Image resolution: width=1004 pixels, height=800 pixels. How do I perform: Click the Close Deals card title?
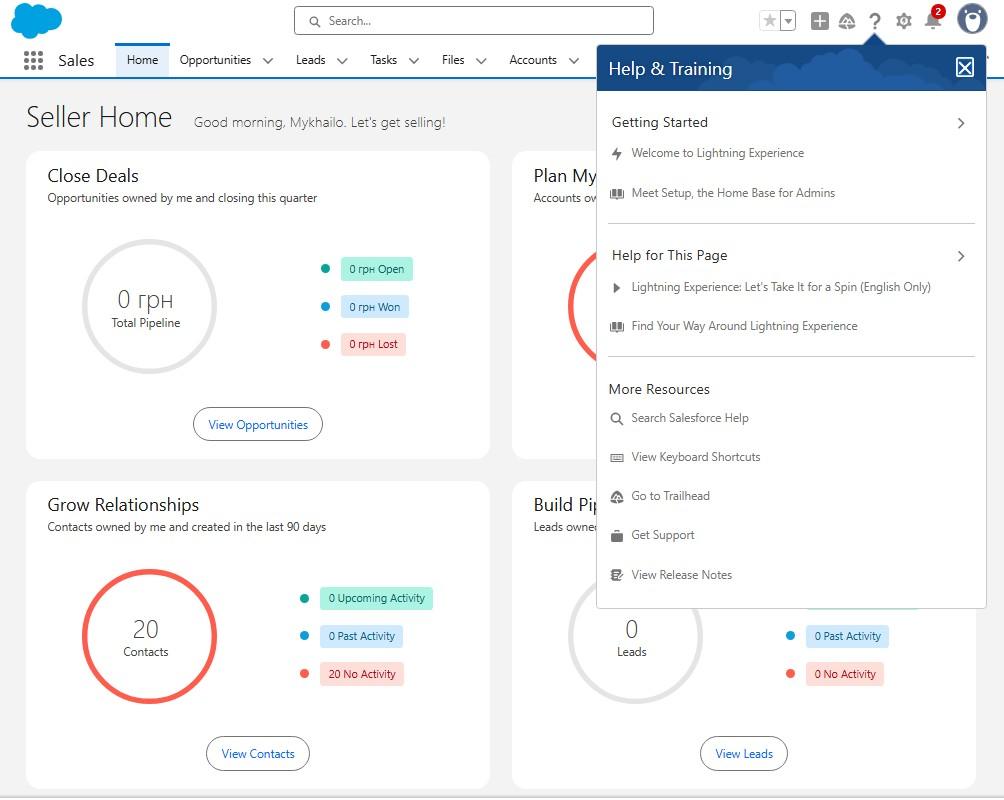93,176
